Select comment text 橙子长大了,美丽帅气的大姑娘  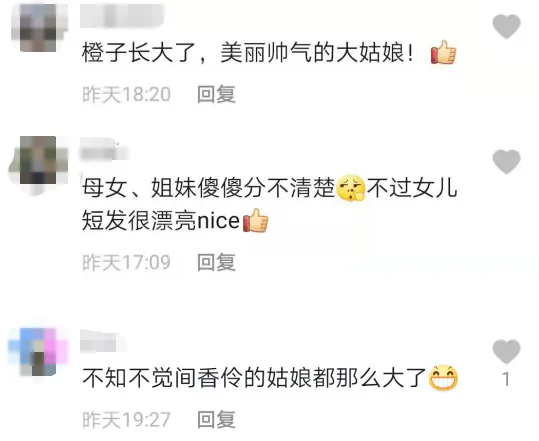pyautogui.click(x=247, y=53)
